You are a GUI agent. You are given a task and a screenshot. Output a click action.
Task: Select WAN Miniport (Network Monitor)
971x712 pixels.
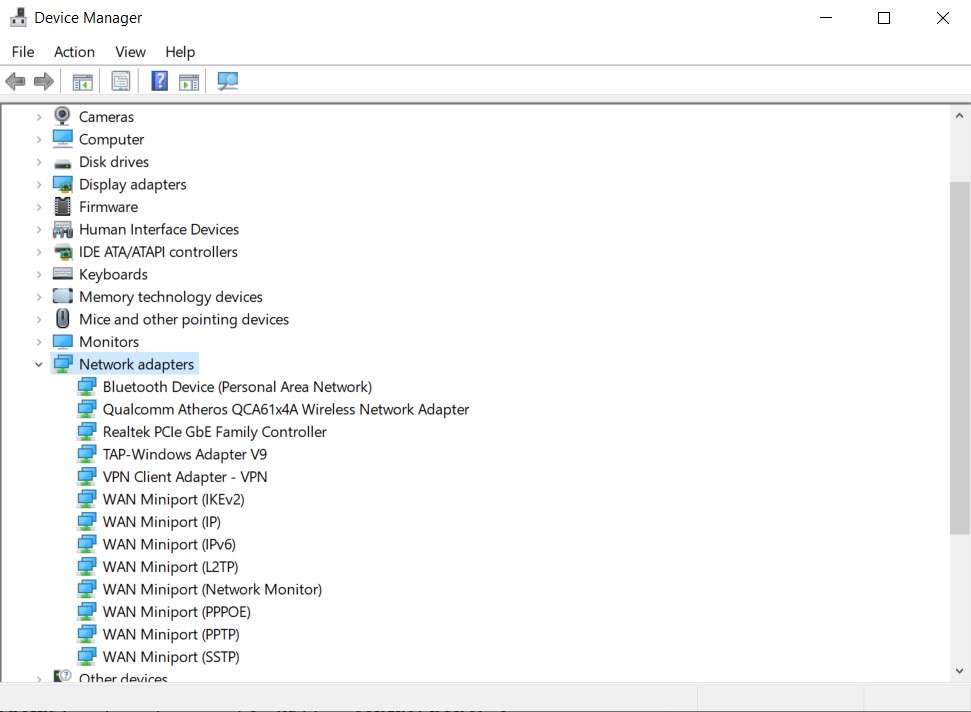(x=212, y=589)
